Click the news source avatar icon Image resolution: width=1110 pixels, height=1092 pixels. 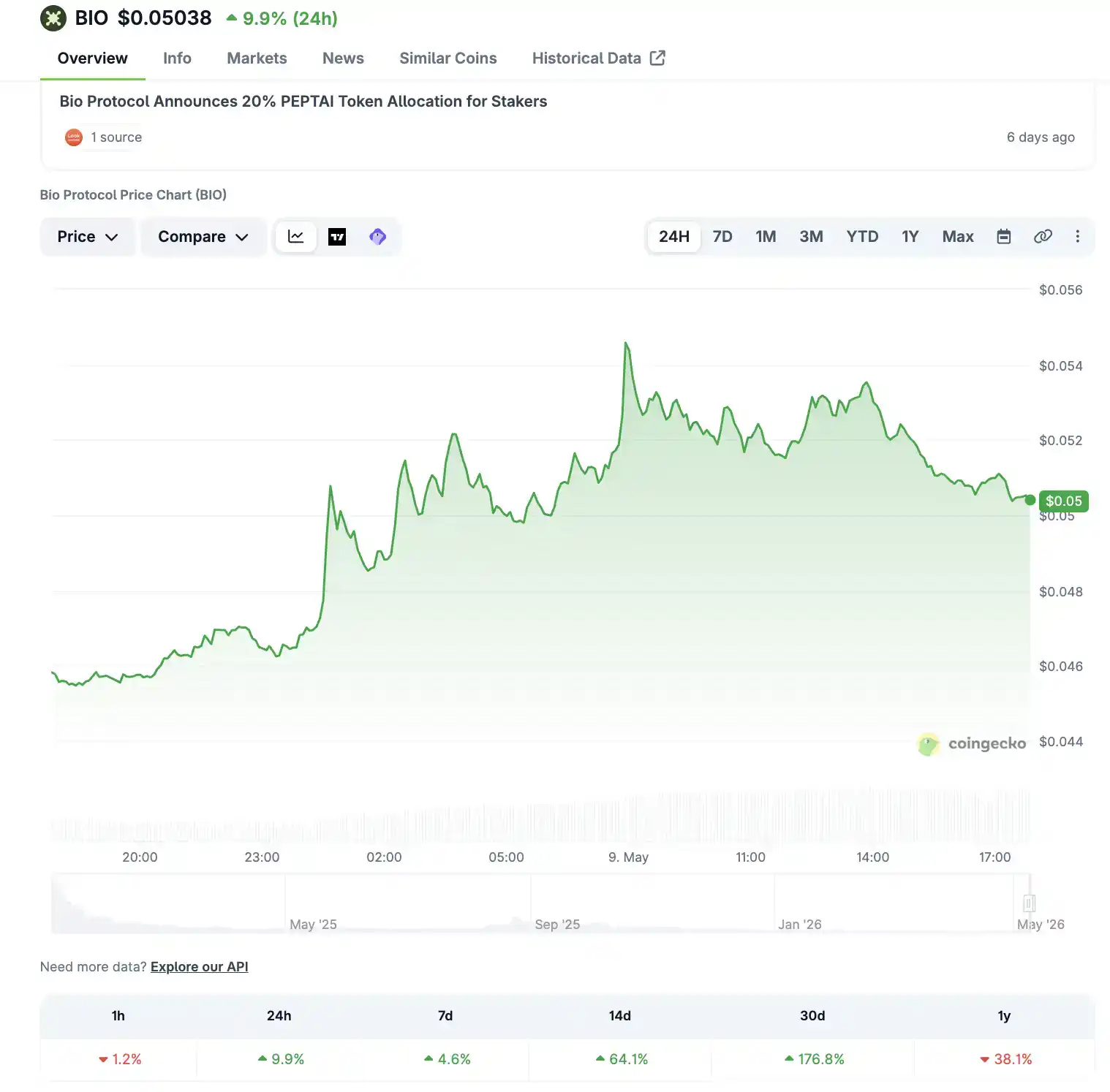tap(74, 137)
